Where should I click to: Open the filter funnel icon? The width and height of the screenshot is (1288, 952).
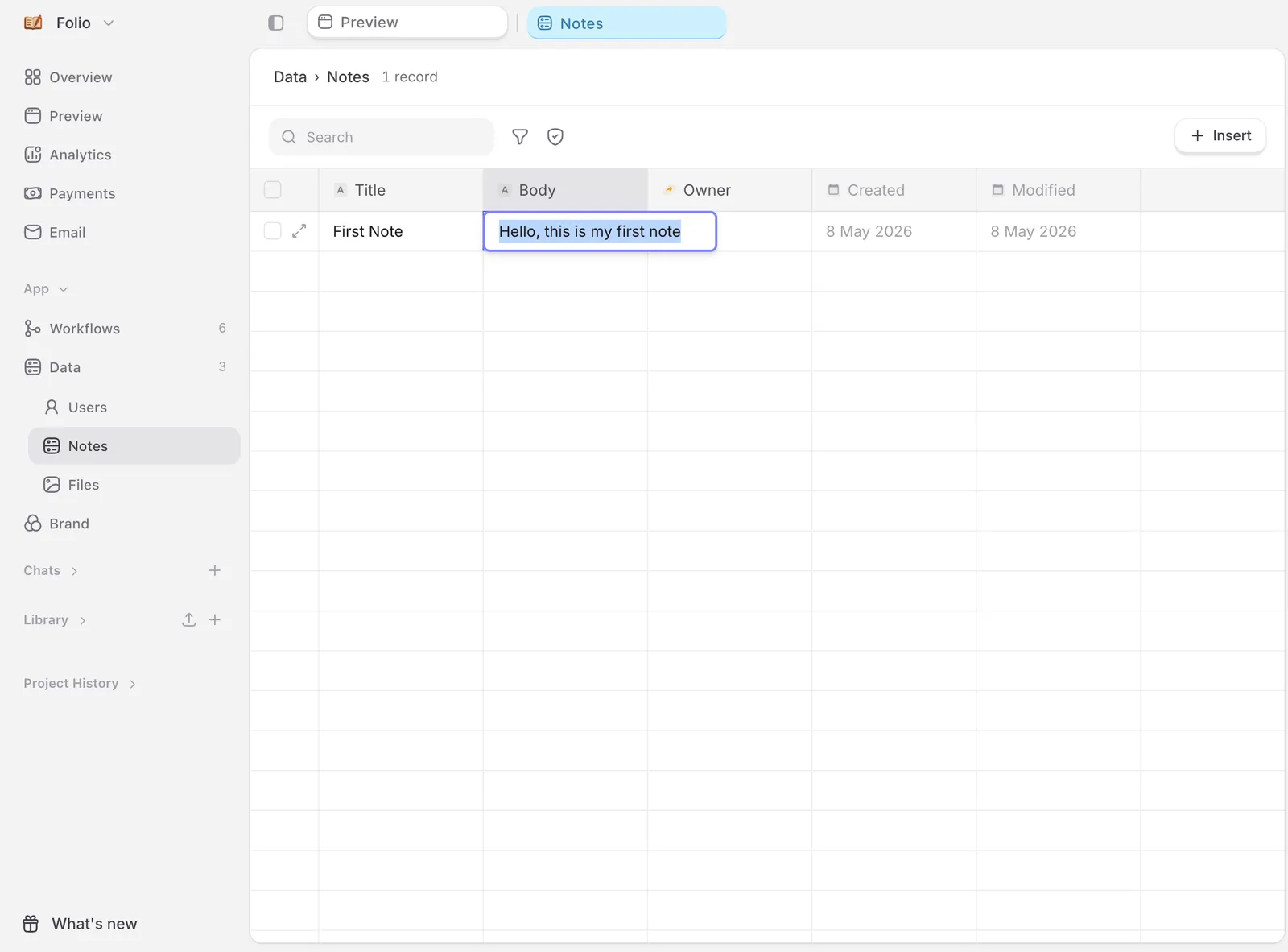point(520,137)
